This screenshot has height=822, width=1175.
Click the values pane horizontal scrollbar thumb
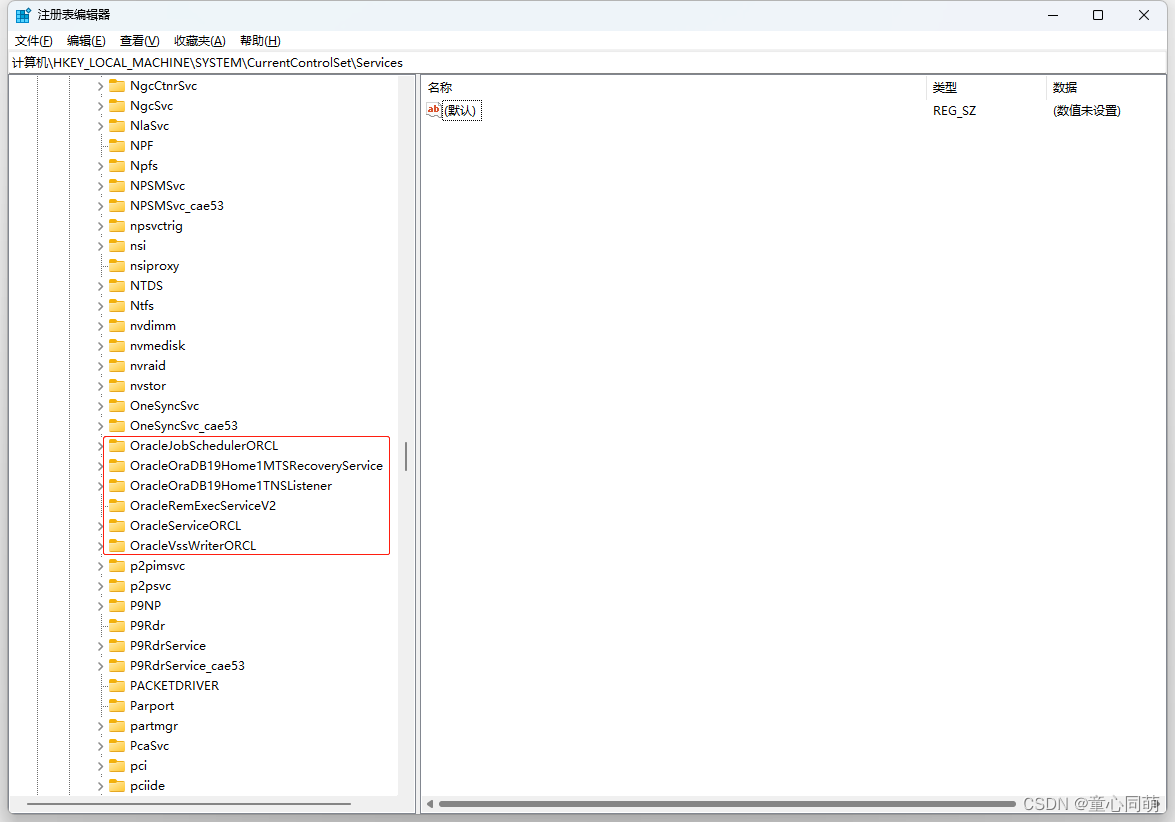point(727,804)
